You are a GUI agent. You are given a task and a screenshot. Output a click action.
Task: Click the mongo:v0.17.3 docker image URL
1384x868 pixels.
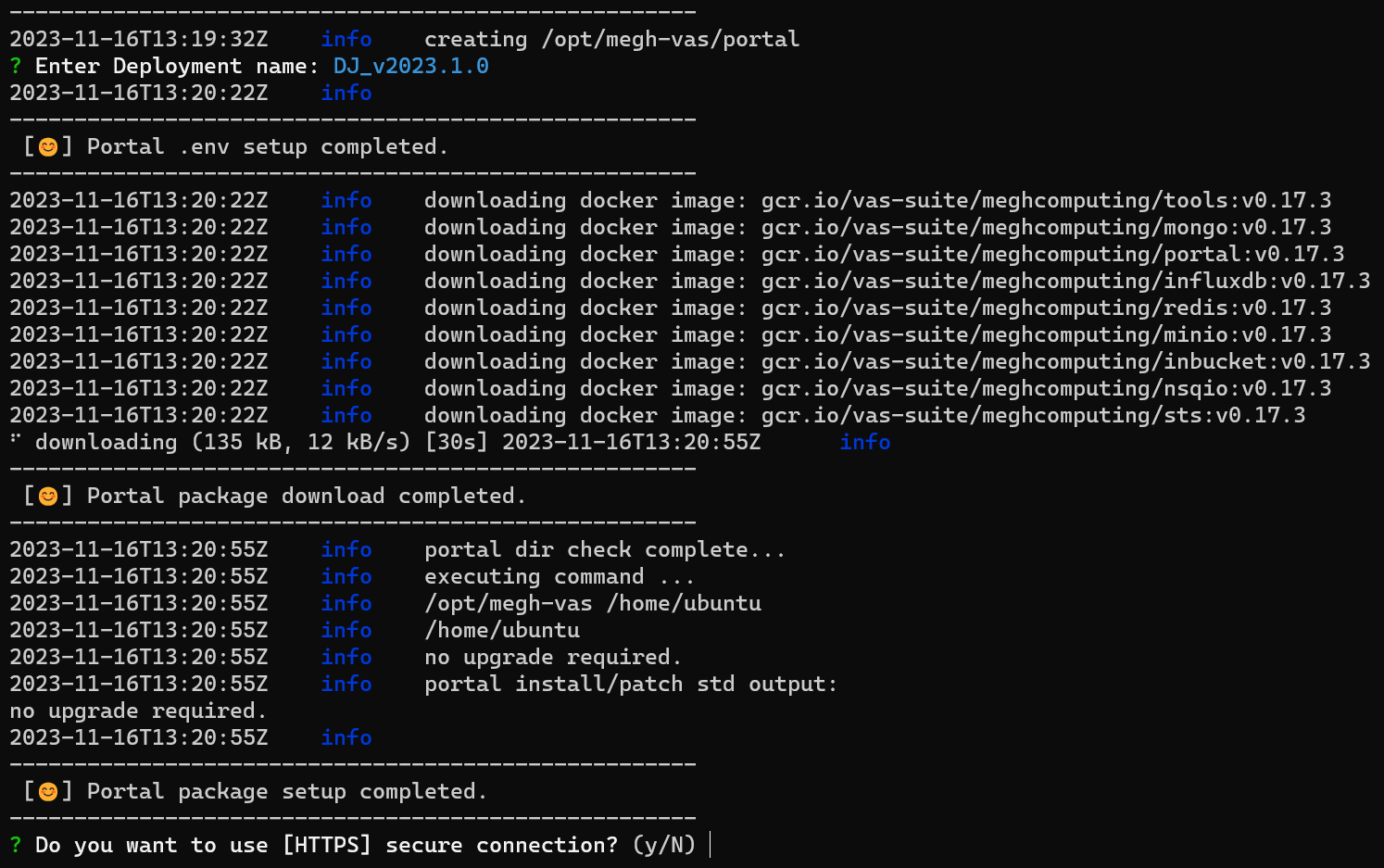coord(1046,228)
